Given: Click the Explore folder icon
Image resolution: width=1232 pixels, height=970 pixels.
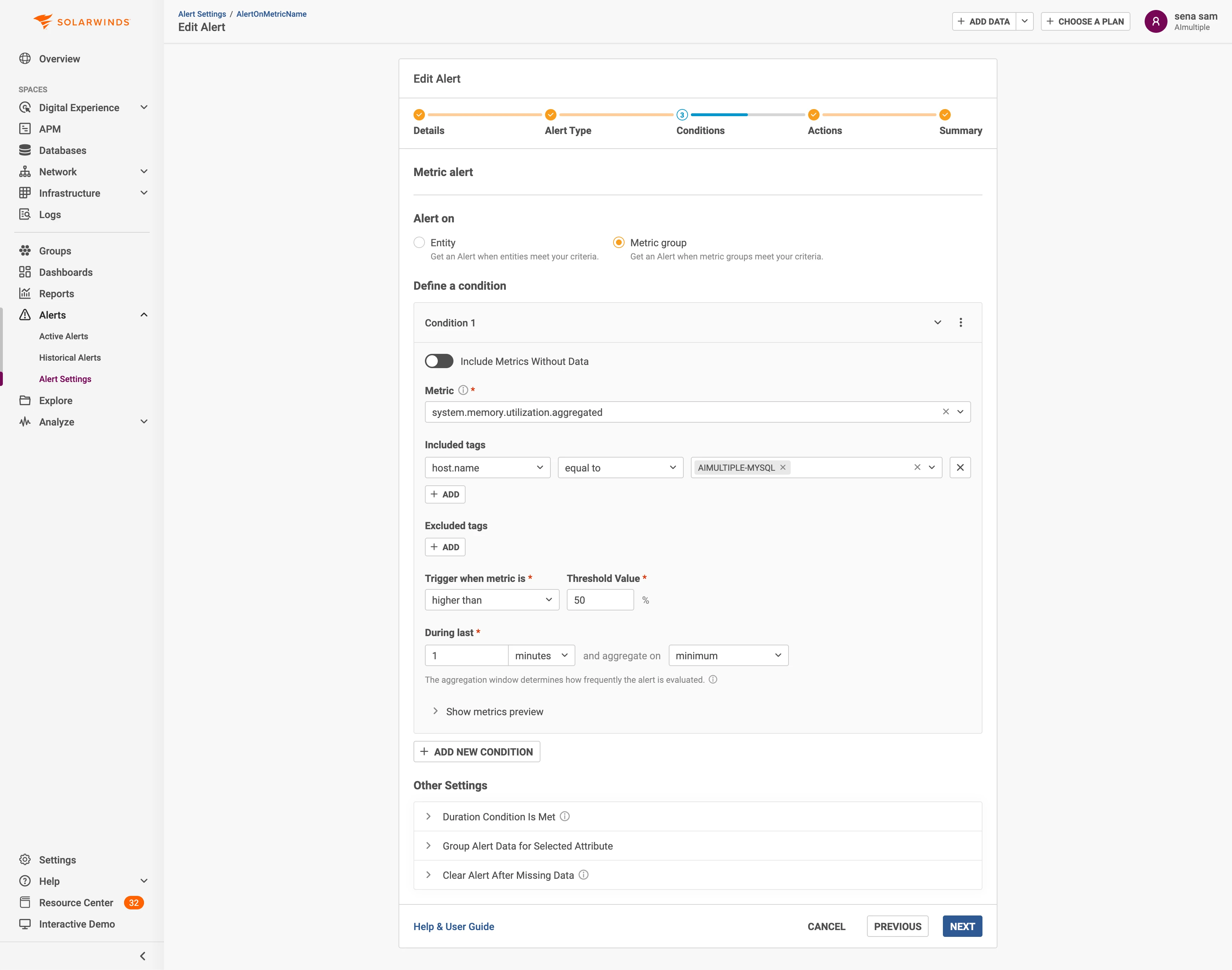Looking at the screenshot, I should click(25, 401).
